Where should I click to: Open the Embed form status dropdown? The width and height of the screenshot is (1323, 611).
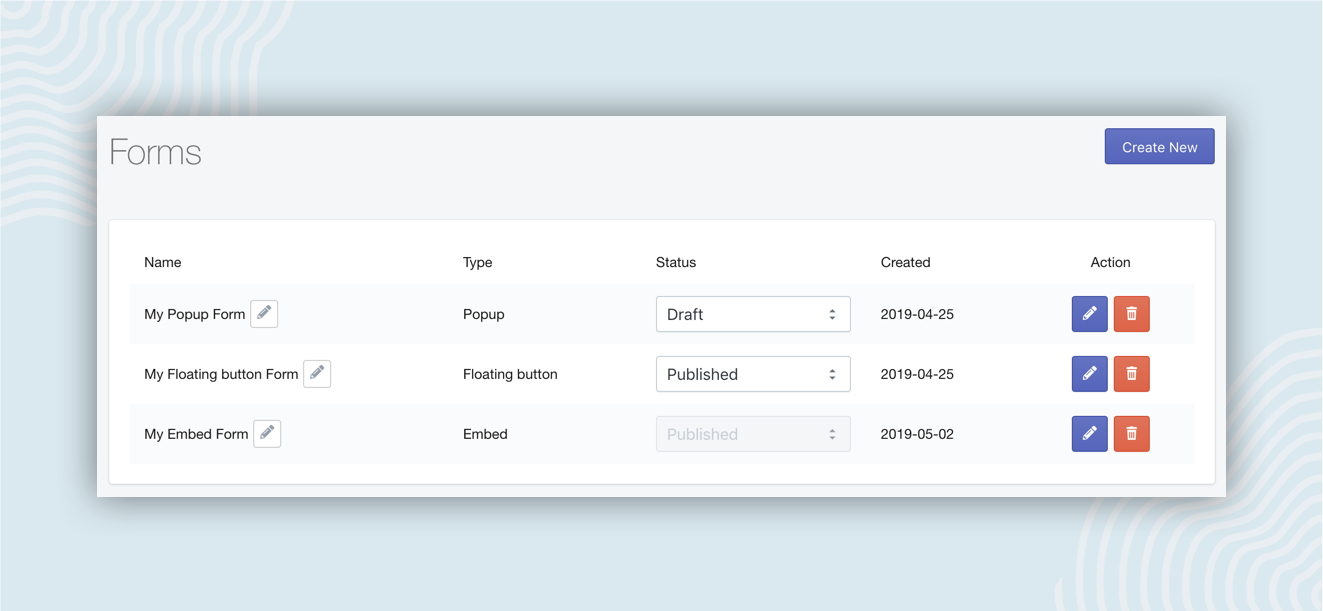click(x=753, y=434)
